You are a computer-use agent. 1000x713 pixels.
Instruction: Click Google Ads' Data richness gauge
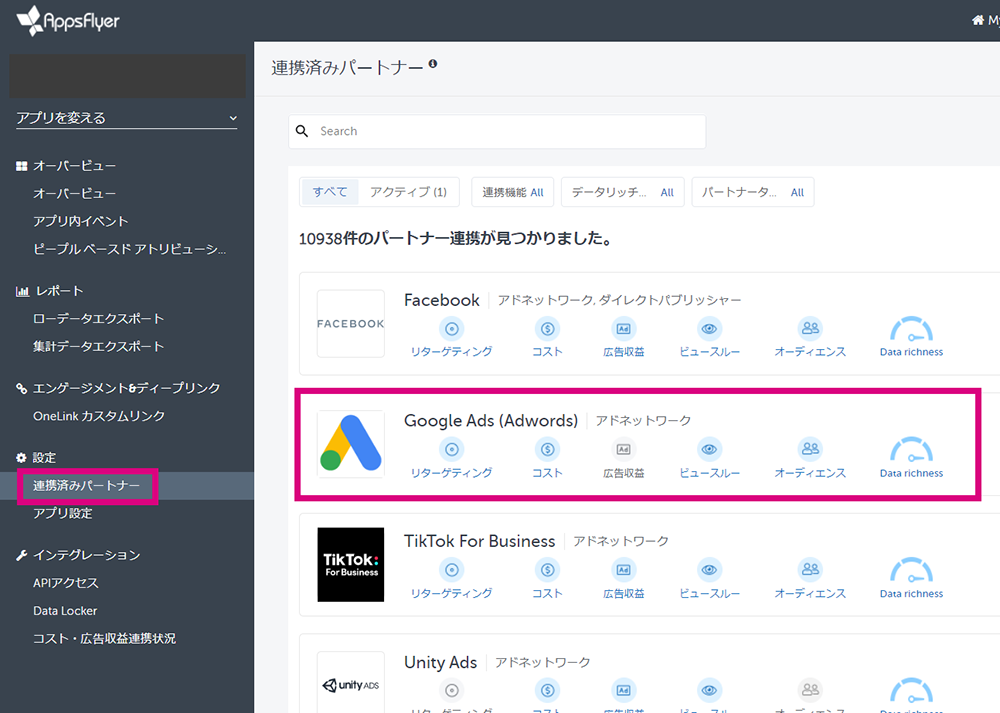[911, 450]
